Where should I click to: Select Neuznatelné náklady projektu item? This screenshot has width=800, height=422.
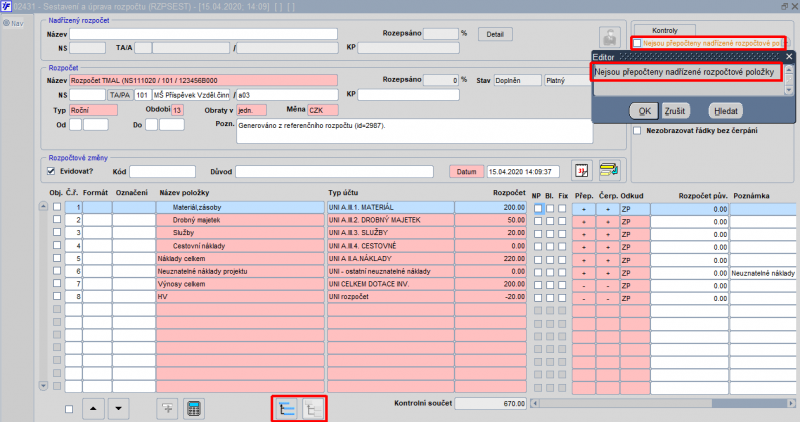tap(240, 271)
